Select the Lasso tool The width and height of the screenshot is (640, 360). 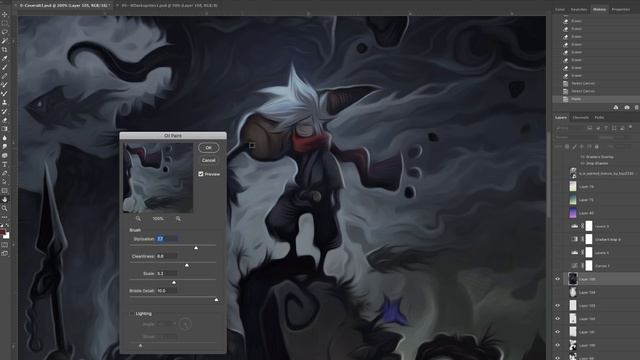[4, 32]
